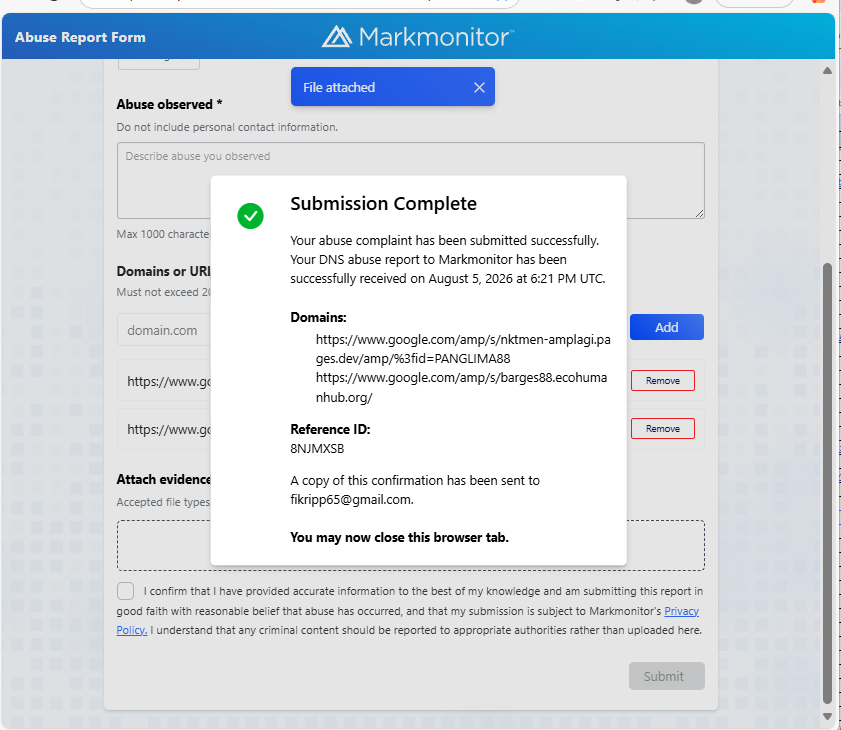This screenshot has height=730, width=841.
Task: Click the dashed file upload drop zone
Action: tap(410, 545)
